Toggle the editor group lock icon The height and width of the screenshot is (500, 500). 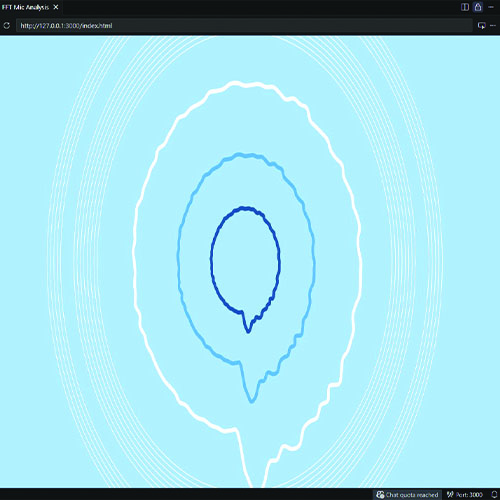478,7
